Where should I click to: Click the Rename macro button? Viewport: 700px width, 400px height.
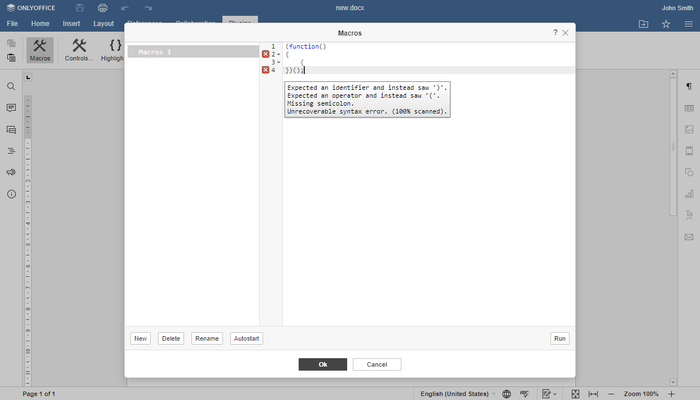(207, 338)
